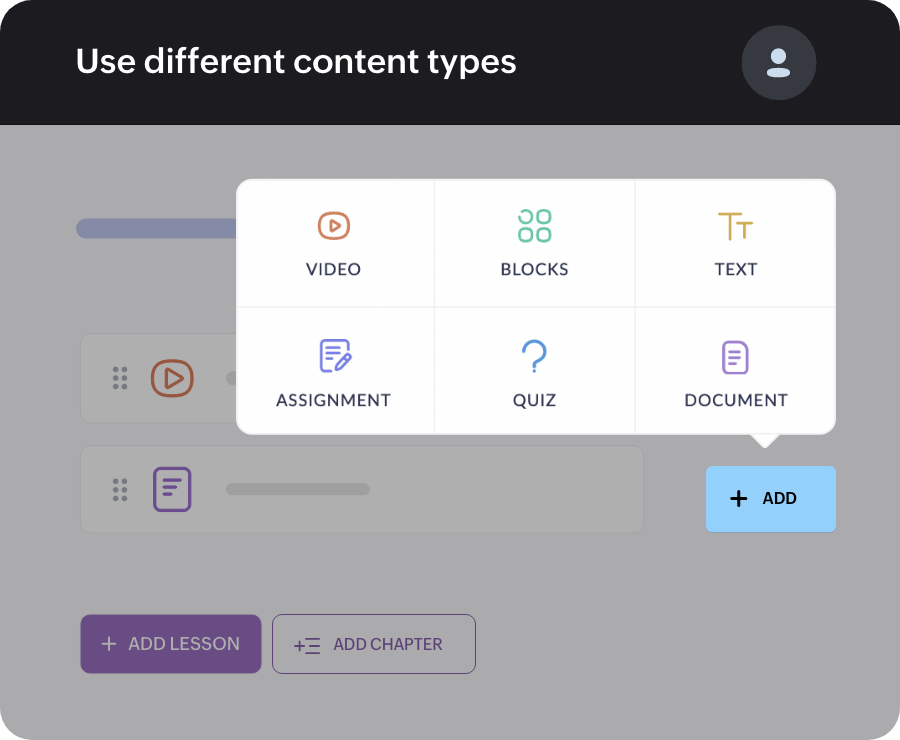Select the Quiz question mark icon

coord(535,356)
